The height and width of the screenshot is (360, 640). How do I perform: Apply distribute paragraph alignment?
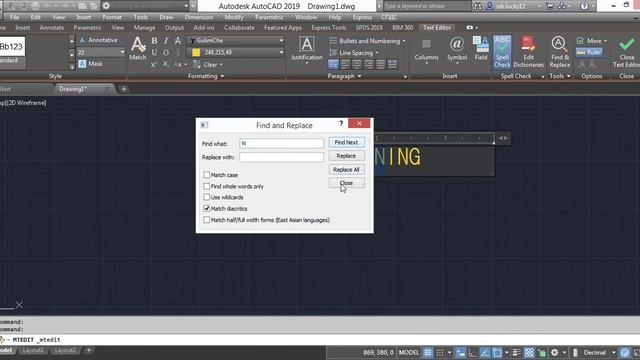(392, 64)
